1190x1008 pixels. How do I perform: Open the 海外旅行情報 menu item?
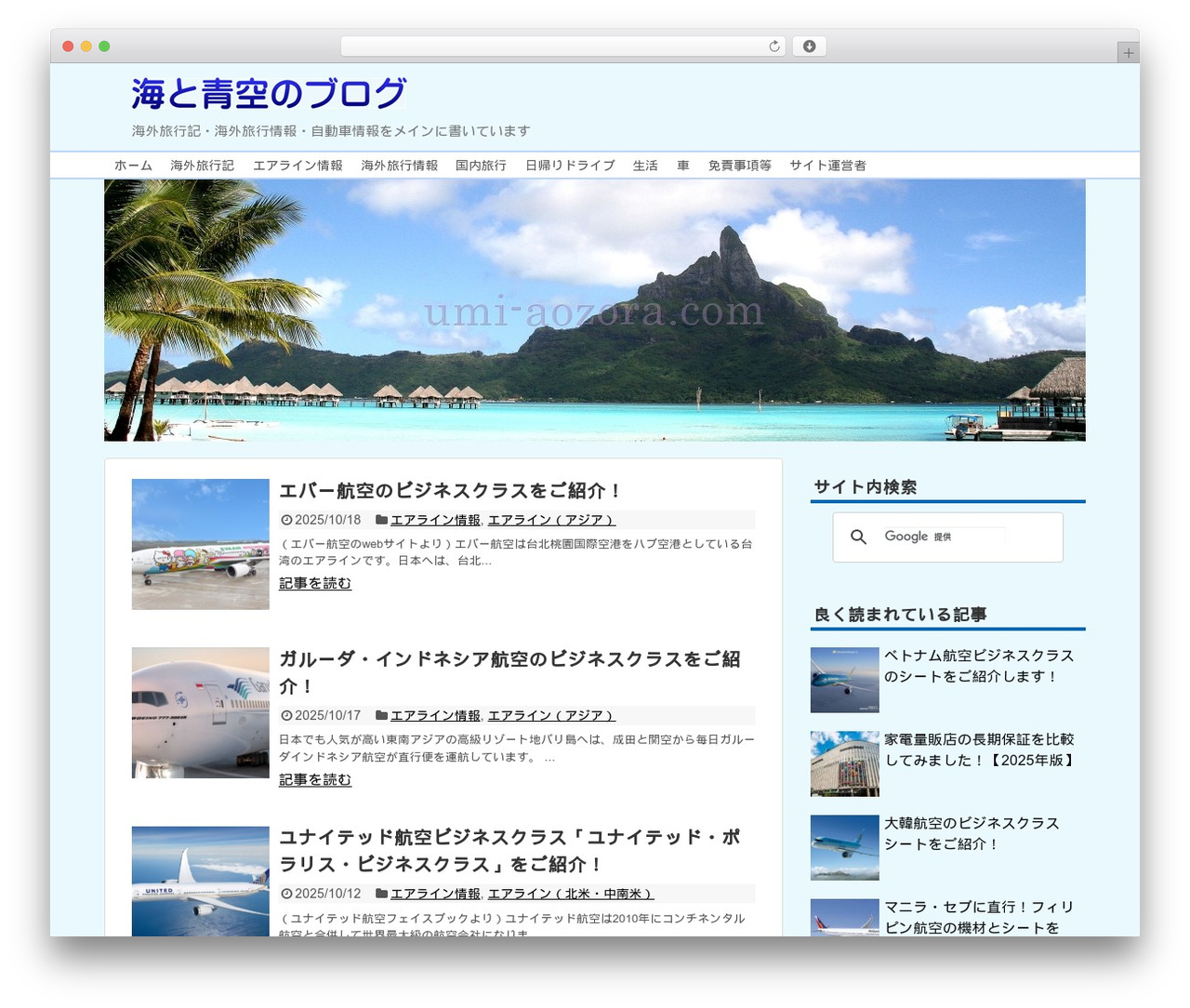(399, 166)
